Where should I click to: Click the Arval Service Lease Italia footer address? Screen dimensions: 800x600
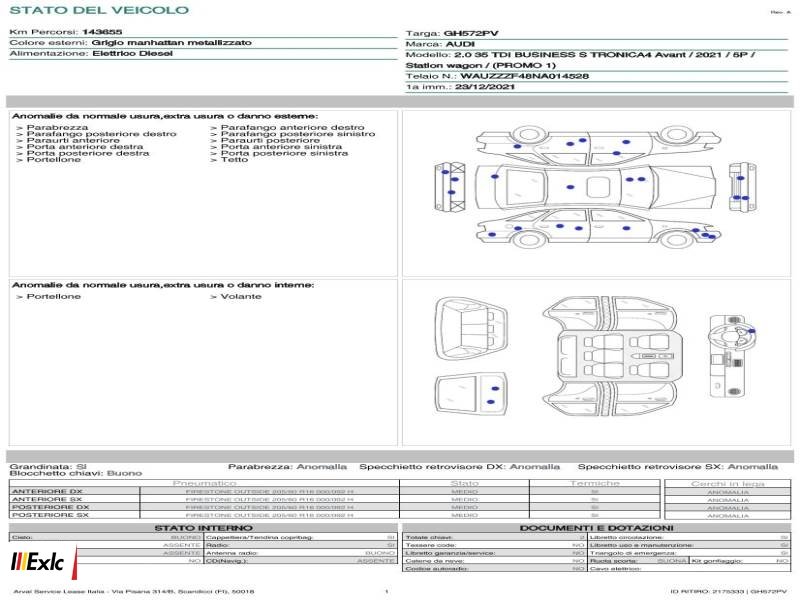134,592
